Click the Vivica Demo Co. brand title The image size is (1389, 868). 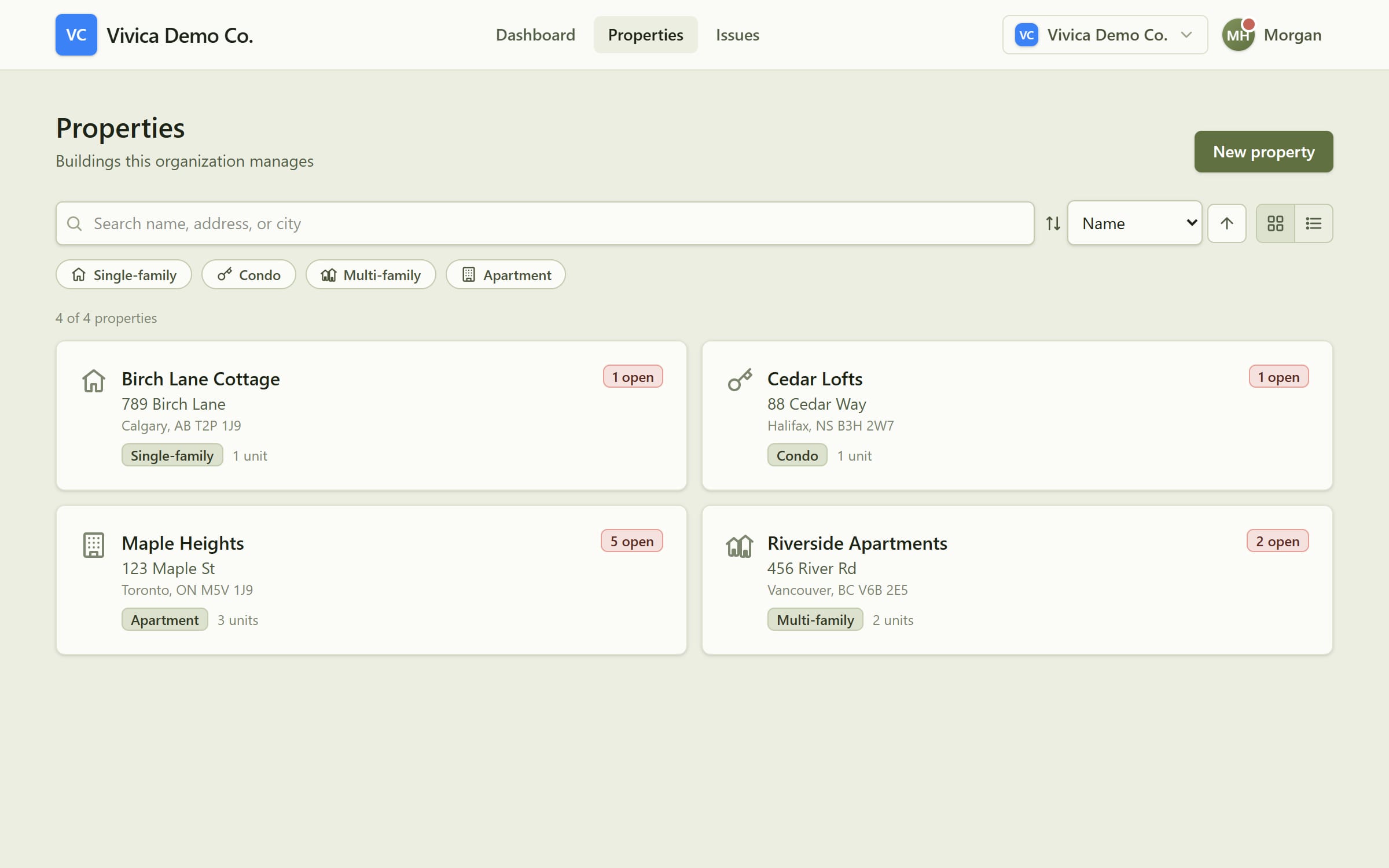179,35
